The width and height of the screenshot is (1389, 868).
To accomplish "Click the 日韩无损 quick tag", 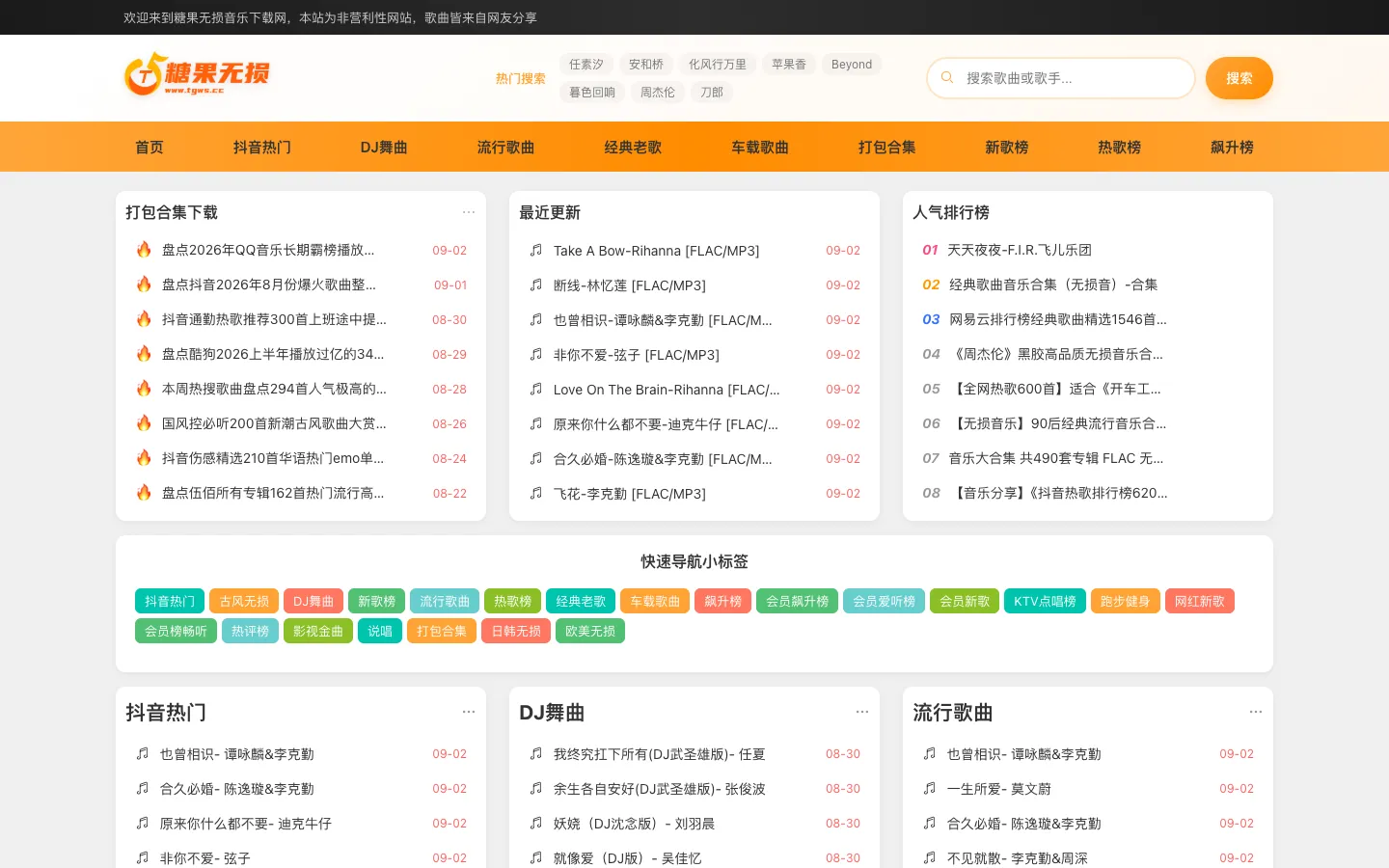I will 516,631.
